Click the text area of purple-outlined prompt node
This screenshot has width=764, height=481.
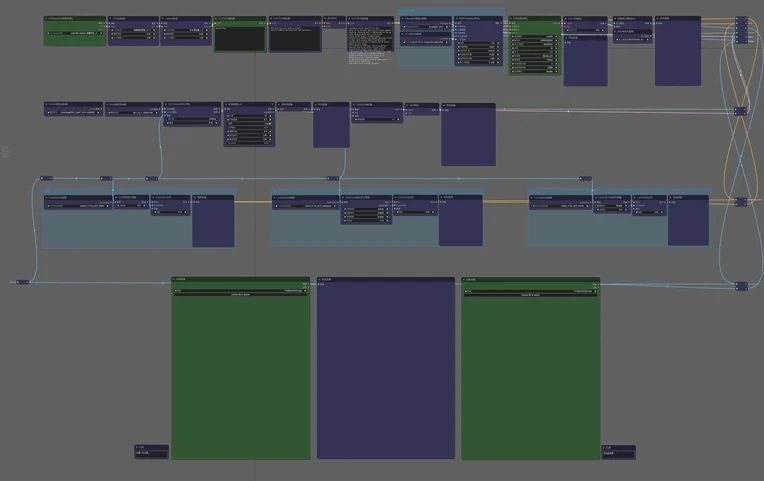[x=294, y=38]
